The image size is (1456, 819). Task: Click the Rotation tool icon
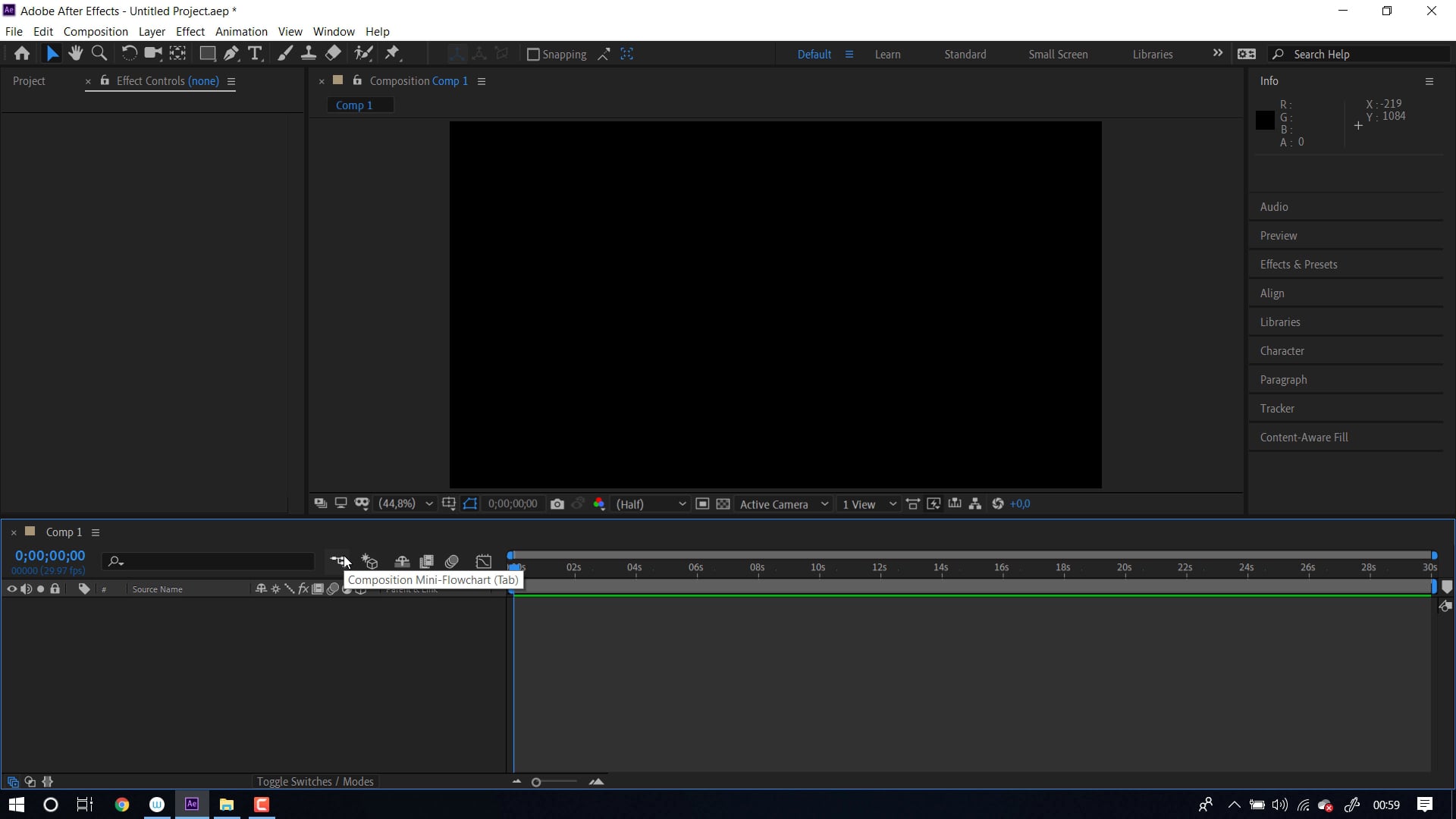tap(128, 53)
